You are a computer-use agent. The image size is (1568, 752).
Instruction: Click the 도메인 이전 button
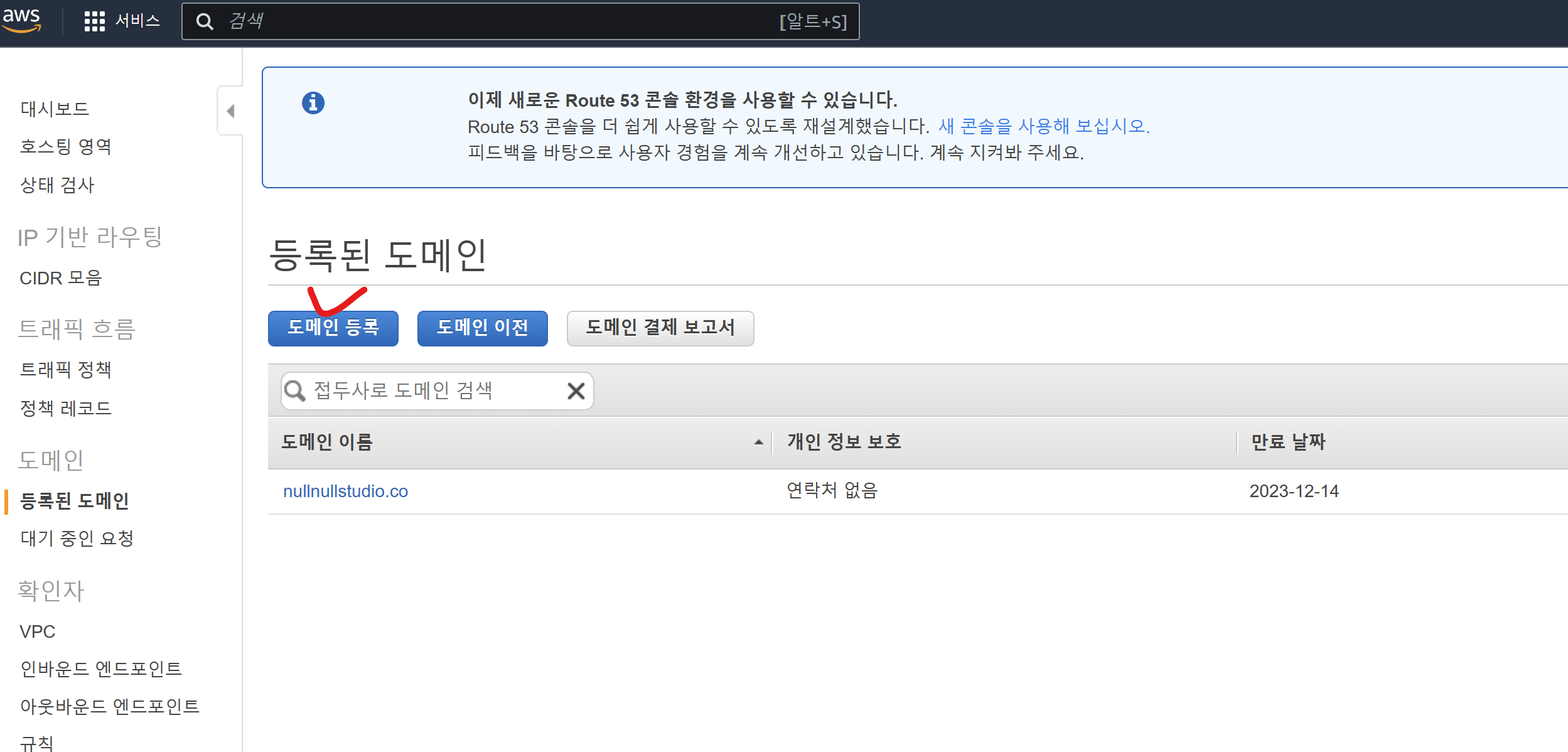click(482, 328)
